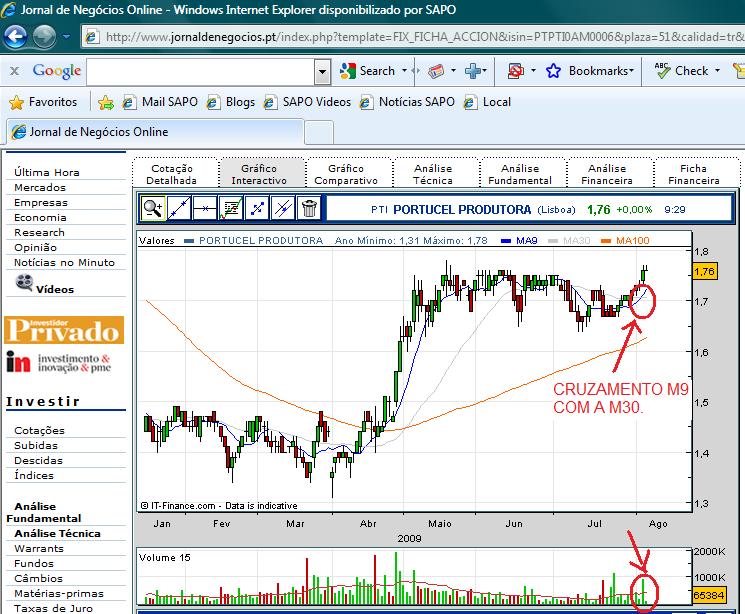Click the browser Back arrow button

tap(15, 37)
